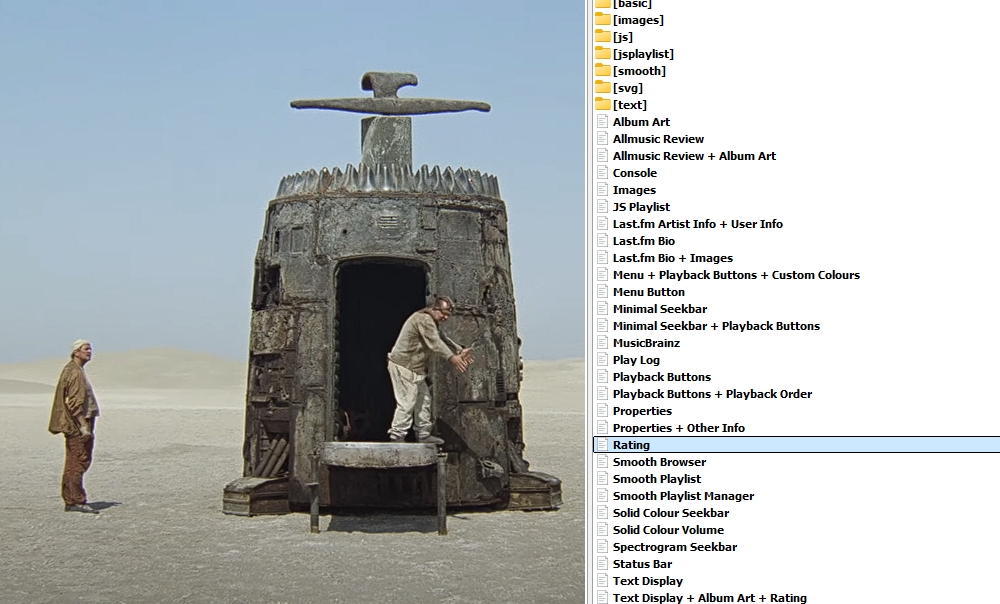Click the highlighted Rating entry
Screen dimensions: 1000x604
[x=631, y=445]
